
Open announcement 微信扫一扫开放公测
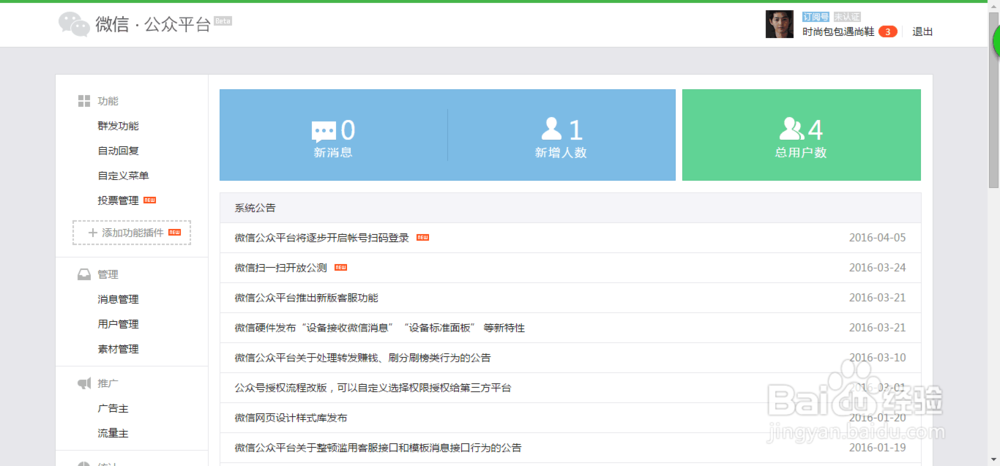tap(281, 268)
